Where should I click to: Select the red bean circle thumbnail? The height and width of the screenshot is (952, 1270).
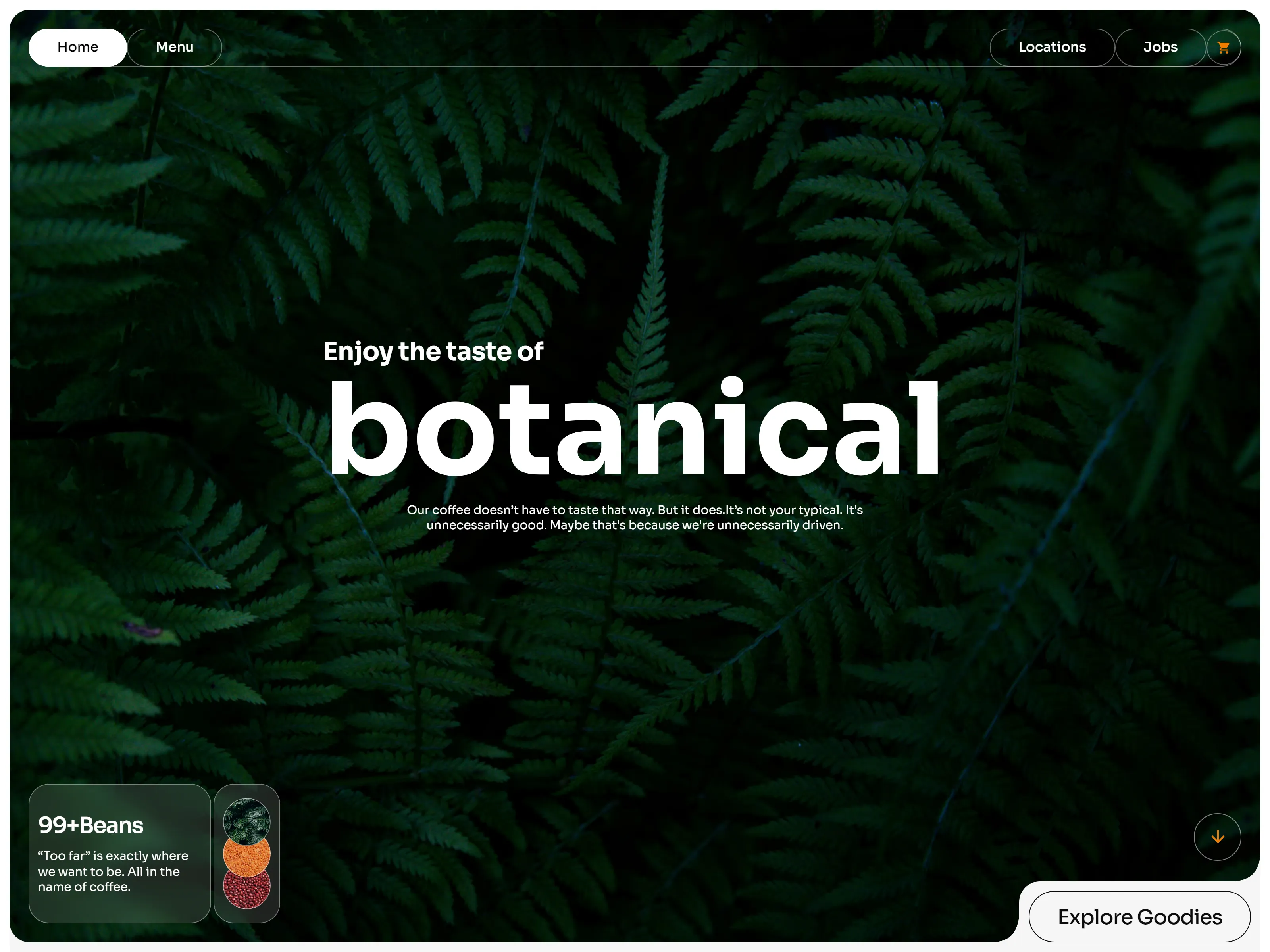(x=246, y=889)
